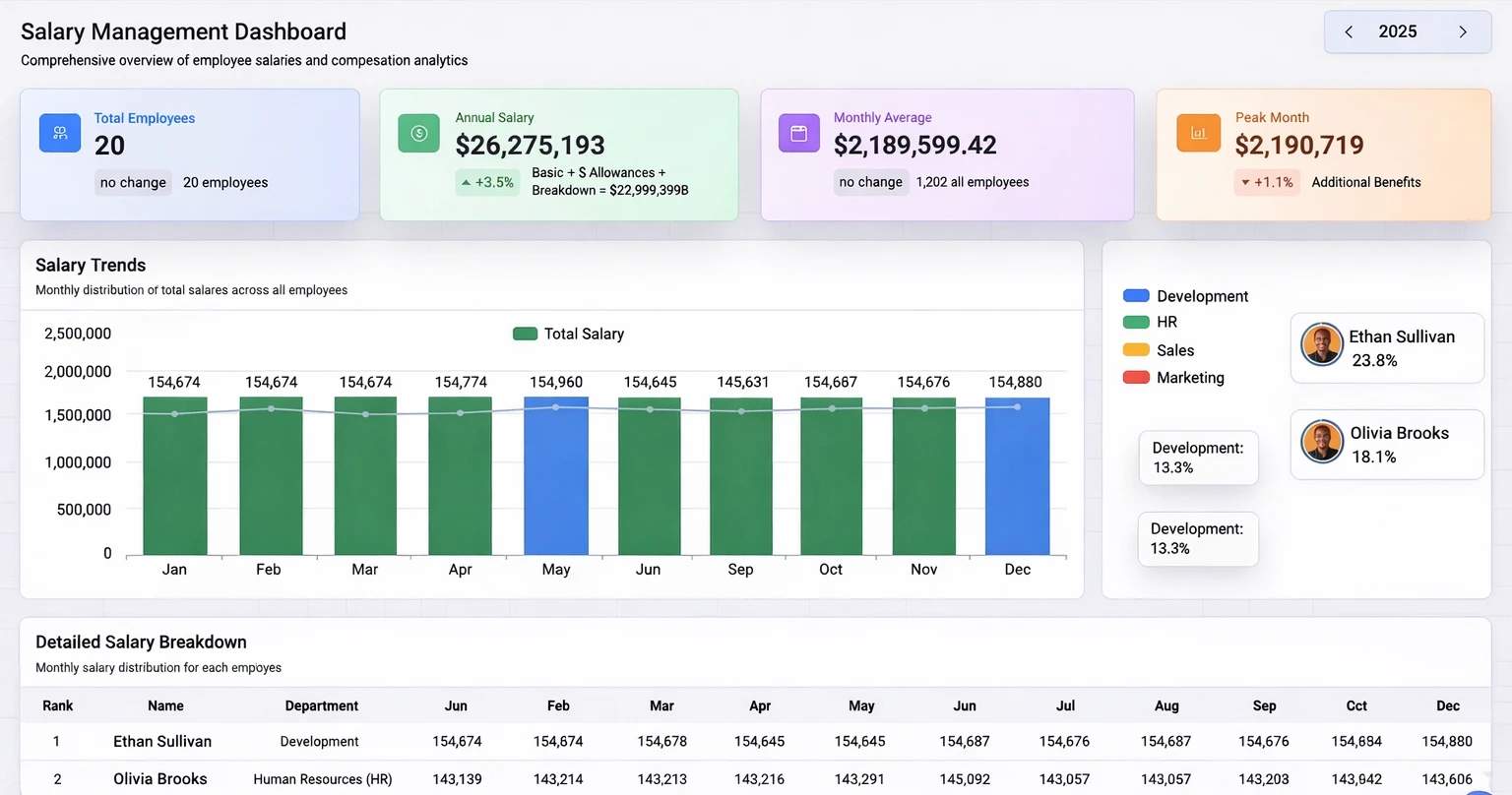Select the Salary Trends panel title

(x=90, y=265)
